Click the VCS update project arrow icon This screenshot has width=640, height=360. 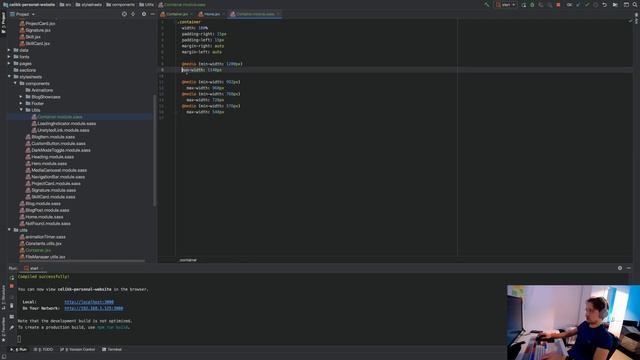578,5
